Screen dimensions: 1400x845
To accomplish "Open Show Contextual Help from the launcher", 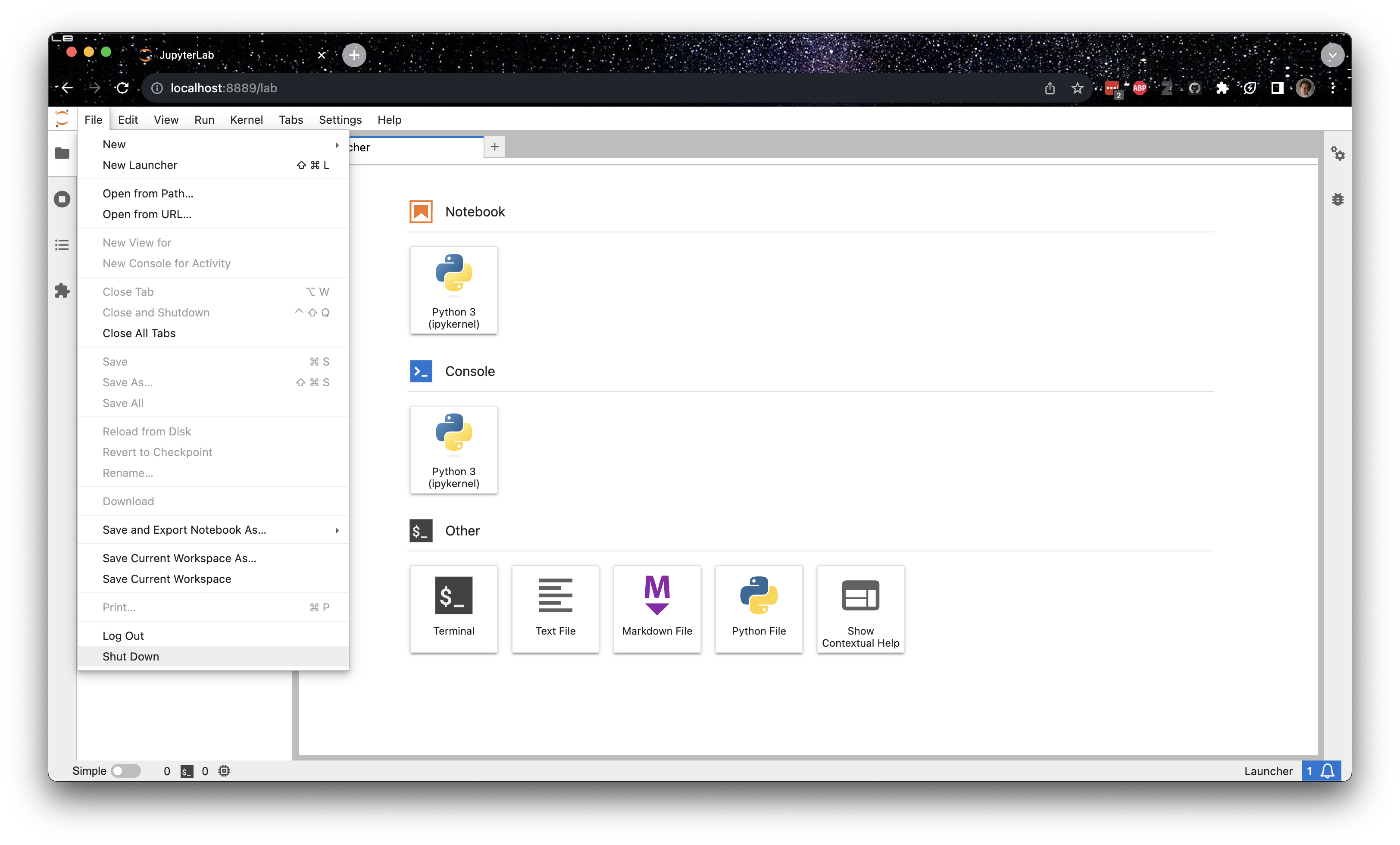I will click(859, 609).
